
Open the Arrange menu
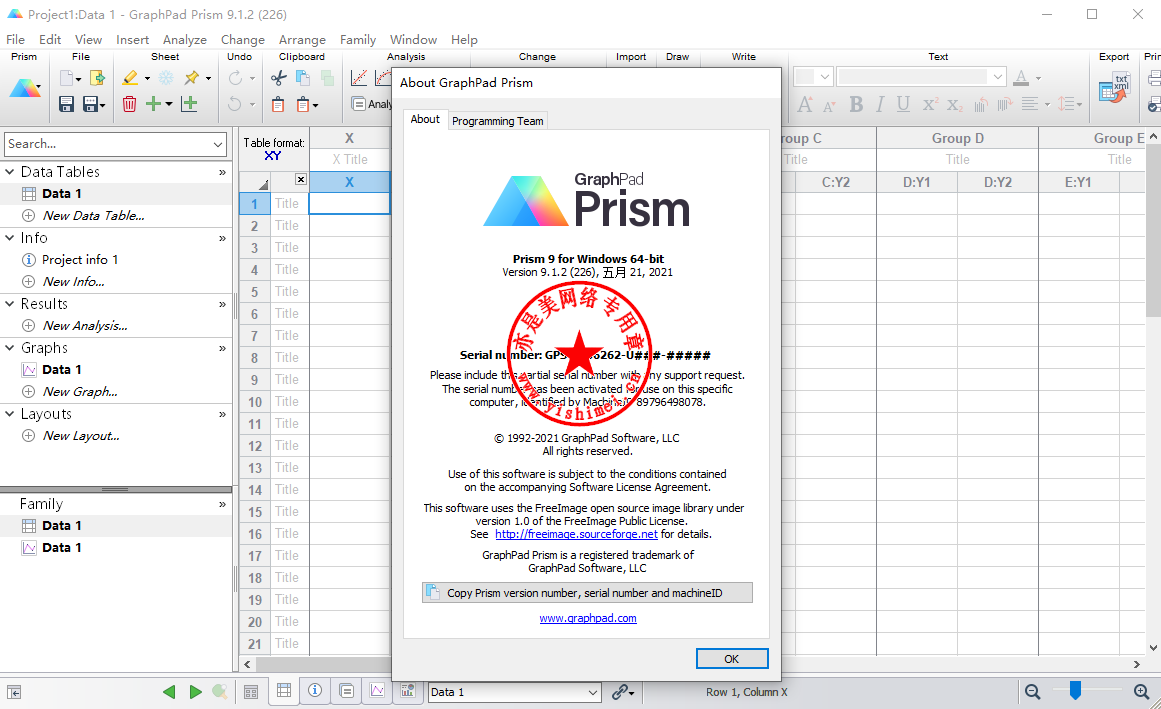click(x=302, y=39)
